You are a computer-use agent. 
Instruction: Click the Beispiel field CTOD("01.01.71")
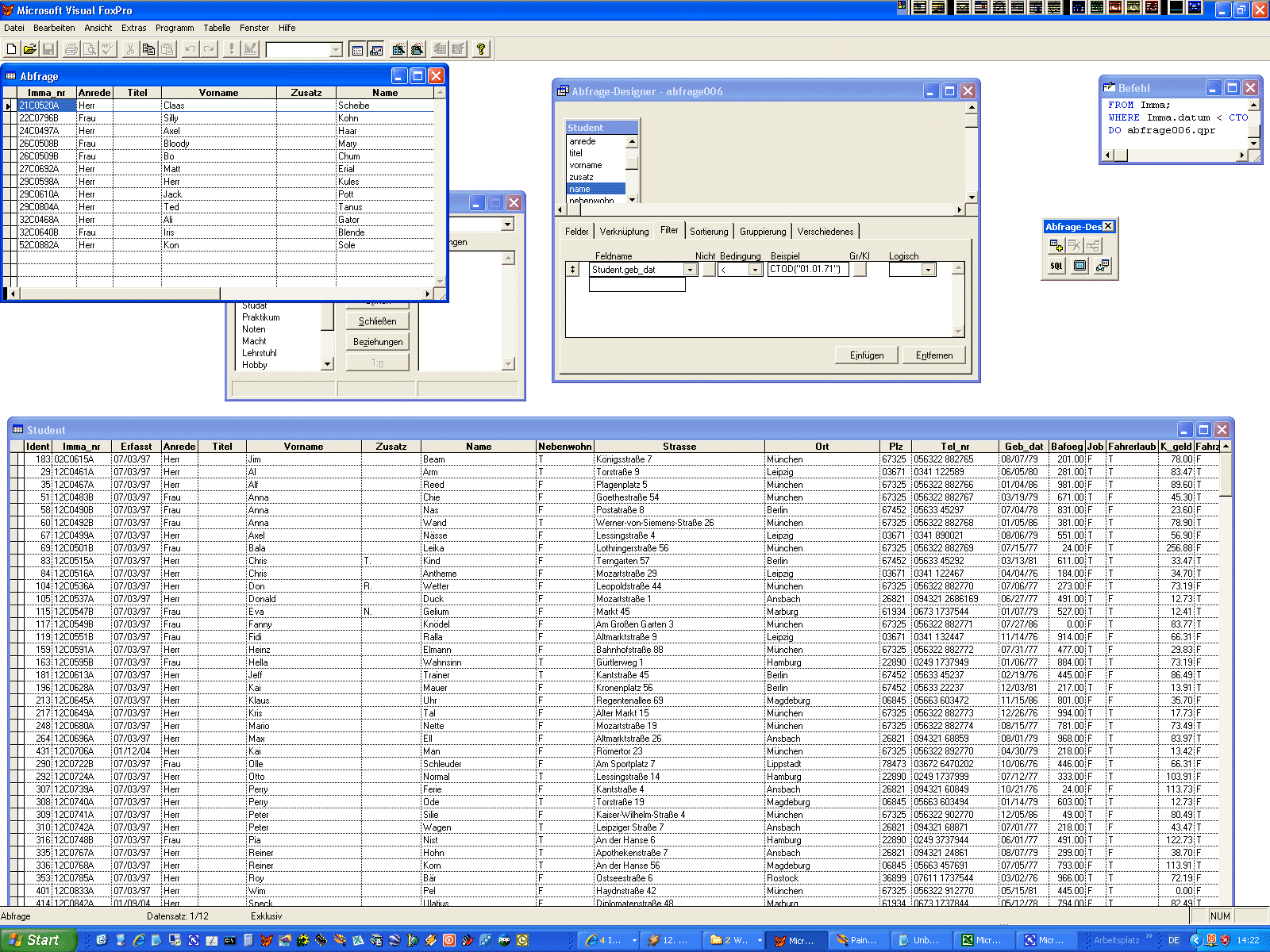(808, 270)
